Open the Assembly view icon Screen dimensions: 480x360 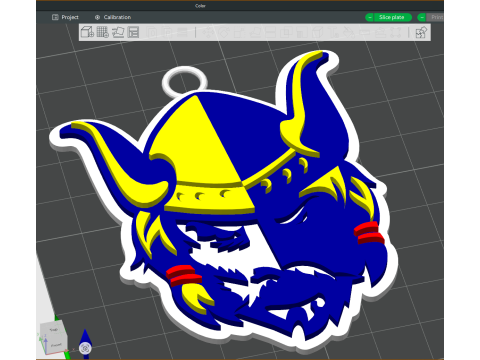[x=421, y=32]
